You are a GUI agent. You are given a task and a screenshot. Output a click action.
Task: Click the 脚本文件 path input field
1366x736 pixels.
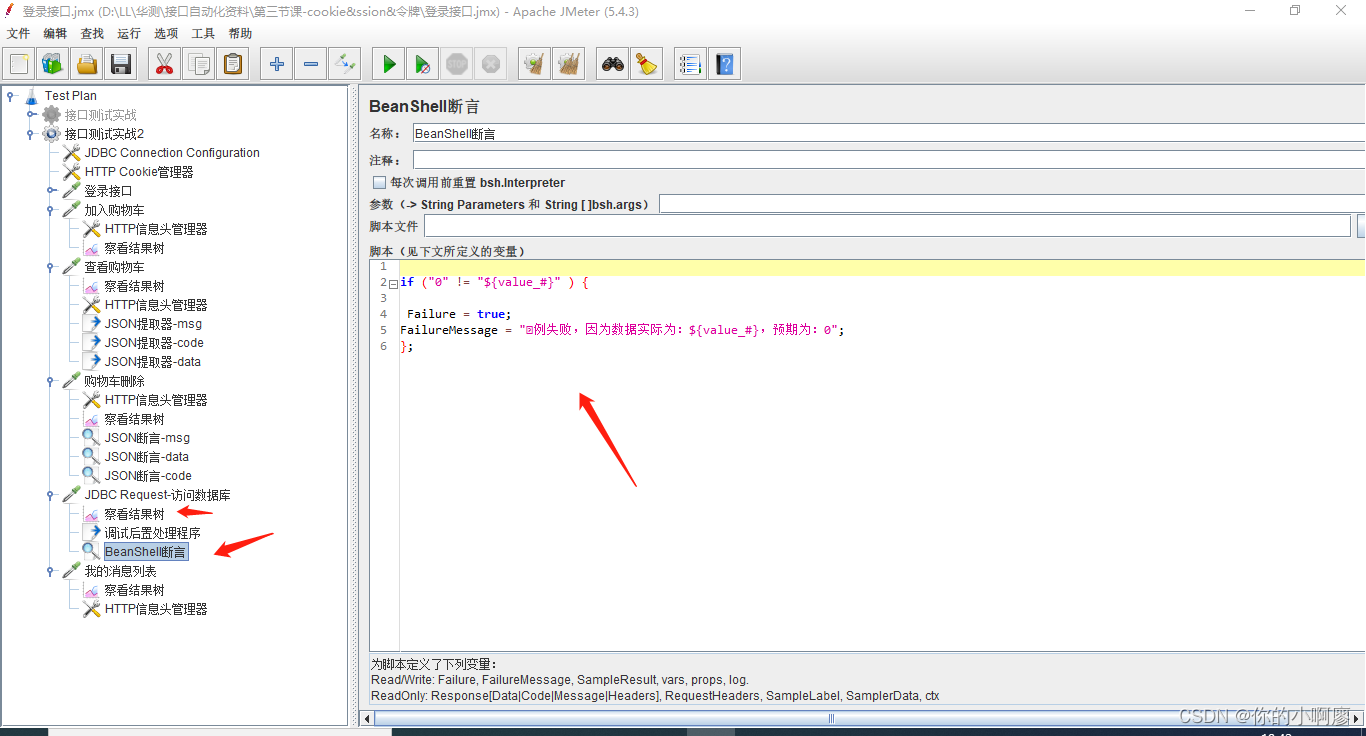point(888,227)
